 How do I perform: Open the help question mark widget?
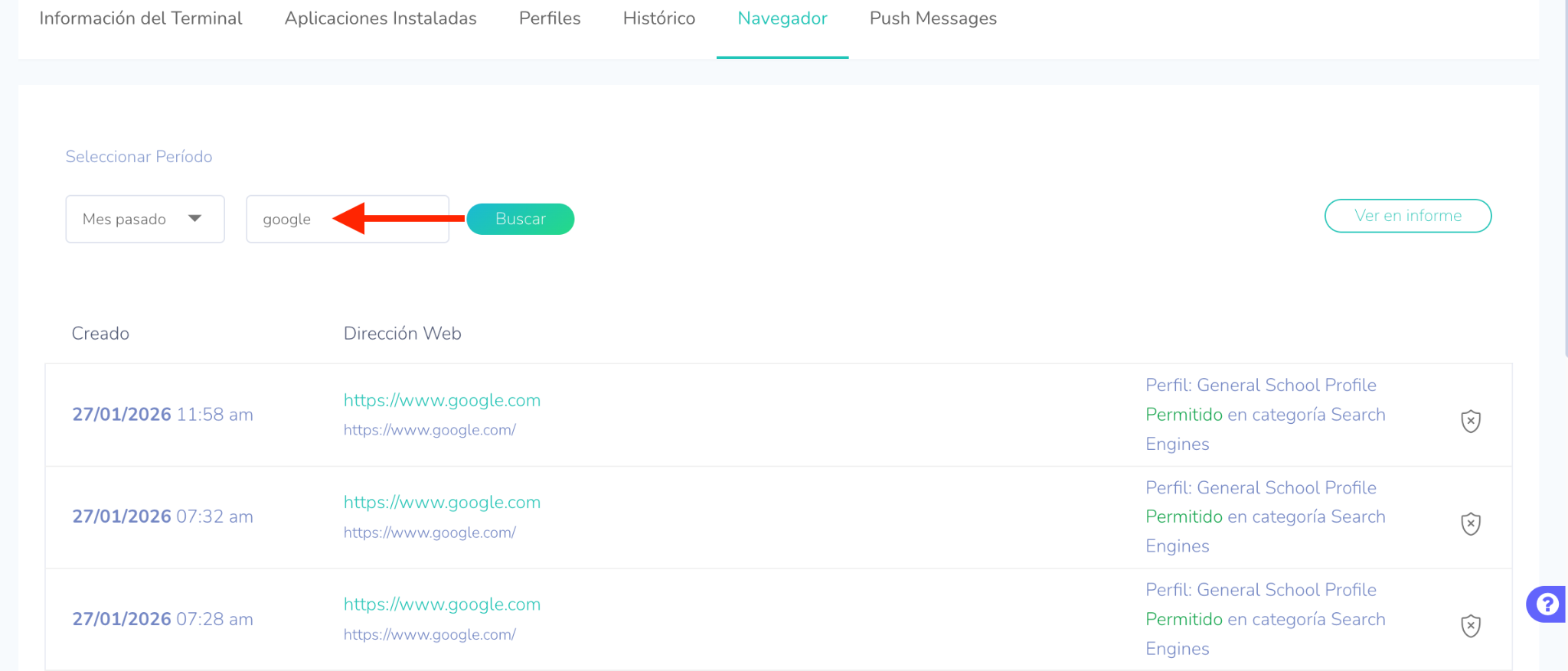point(1547,604)
